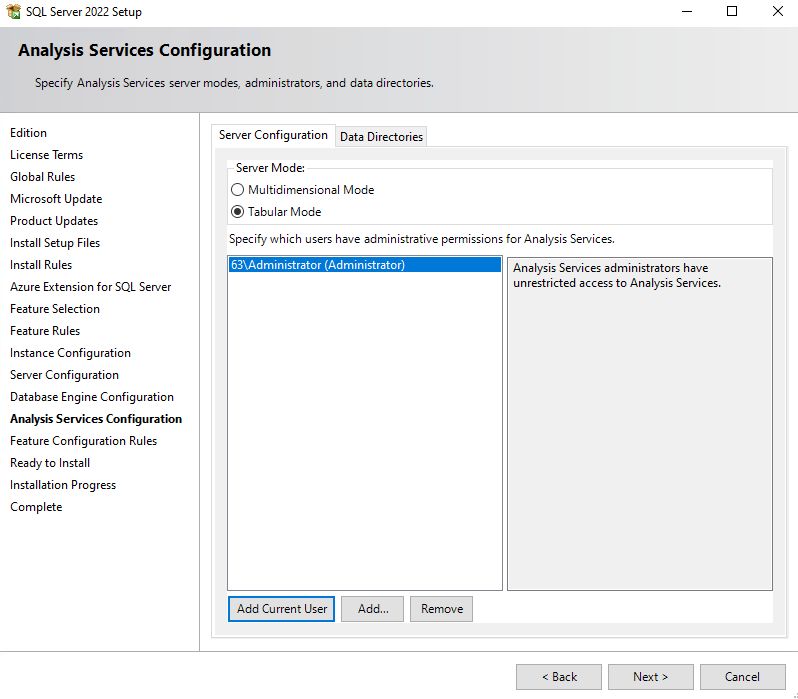Image resolution: width=798 pixels, height=699 pixels.
Task: Click Global Rules in the step list
Action: (x=43, y=177)
